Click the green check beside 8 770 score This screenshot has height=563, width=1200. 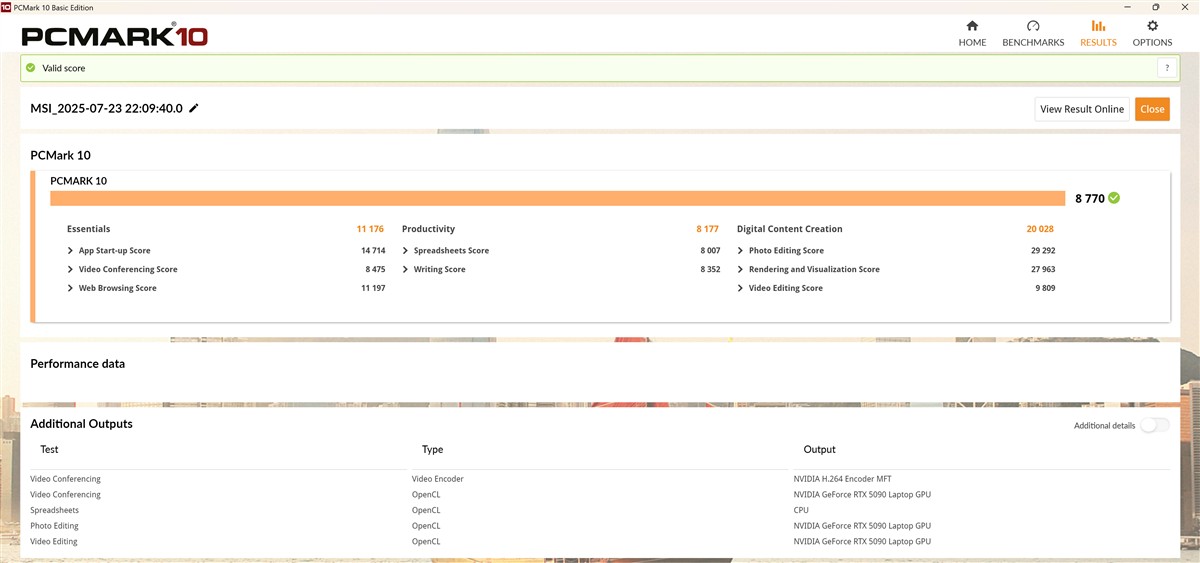[1114, 198]
